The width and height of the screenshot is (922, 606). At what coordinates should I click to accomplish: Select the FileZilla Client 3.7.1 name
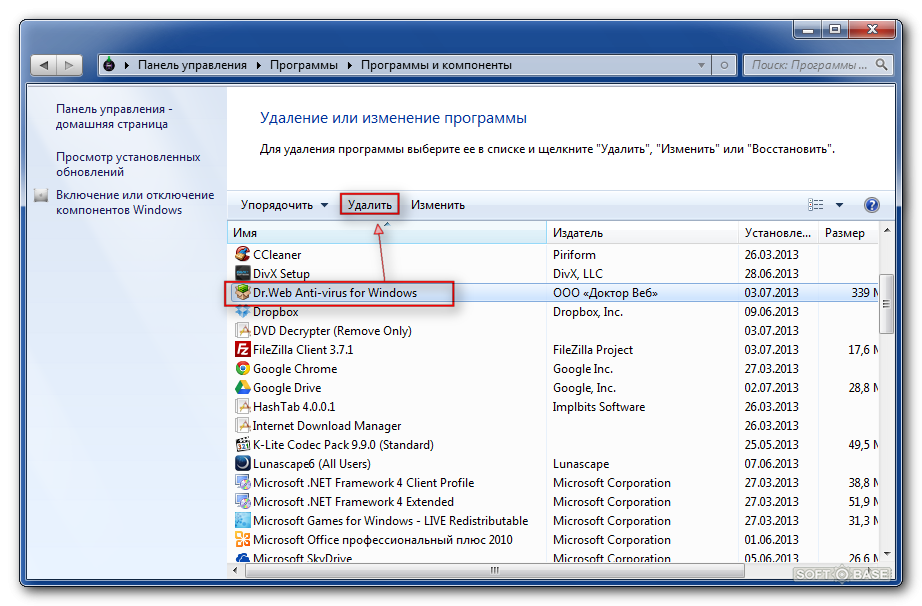(x=303, y=350)
